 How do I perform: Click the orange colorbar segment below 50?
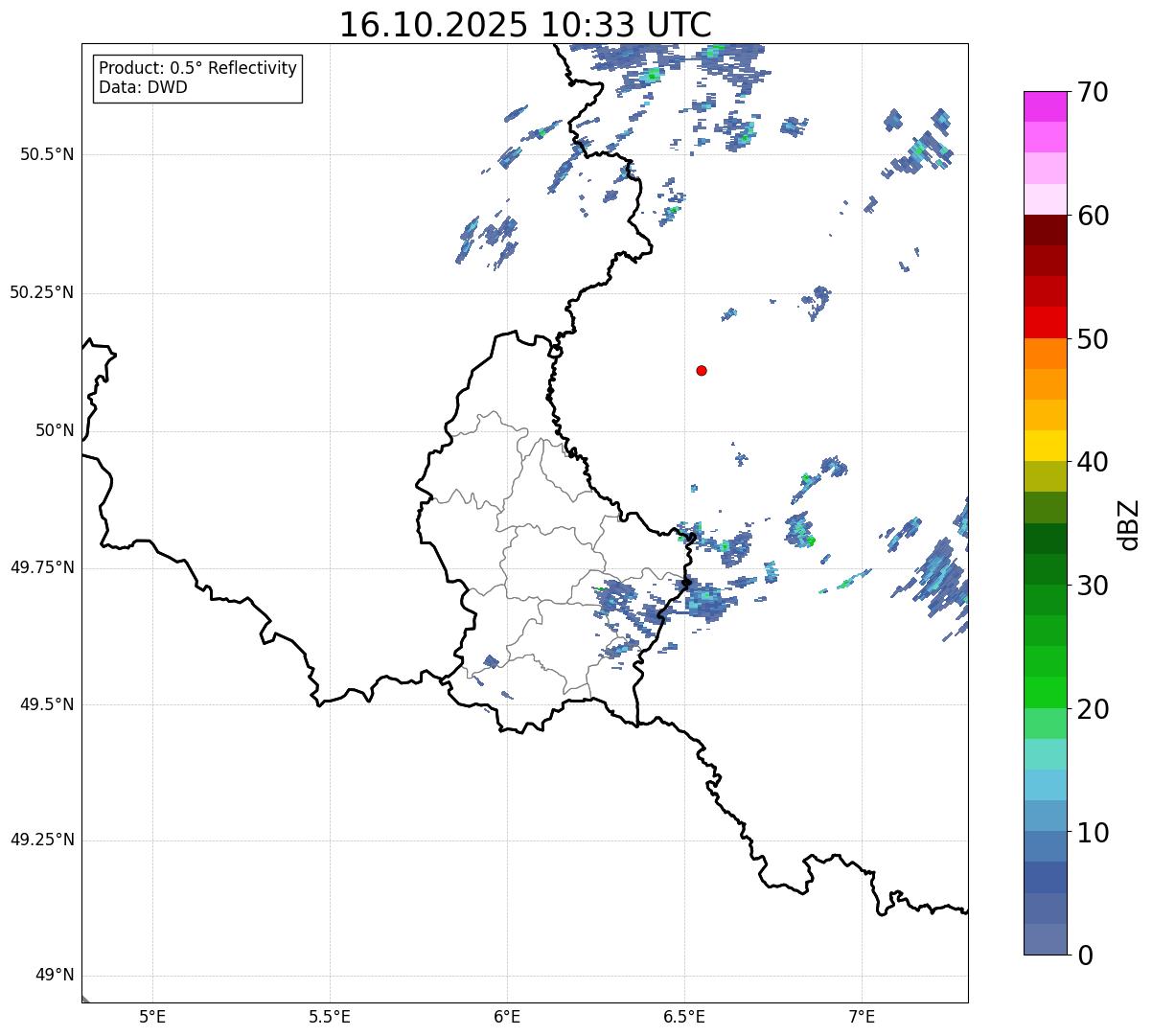(1046, 354)
